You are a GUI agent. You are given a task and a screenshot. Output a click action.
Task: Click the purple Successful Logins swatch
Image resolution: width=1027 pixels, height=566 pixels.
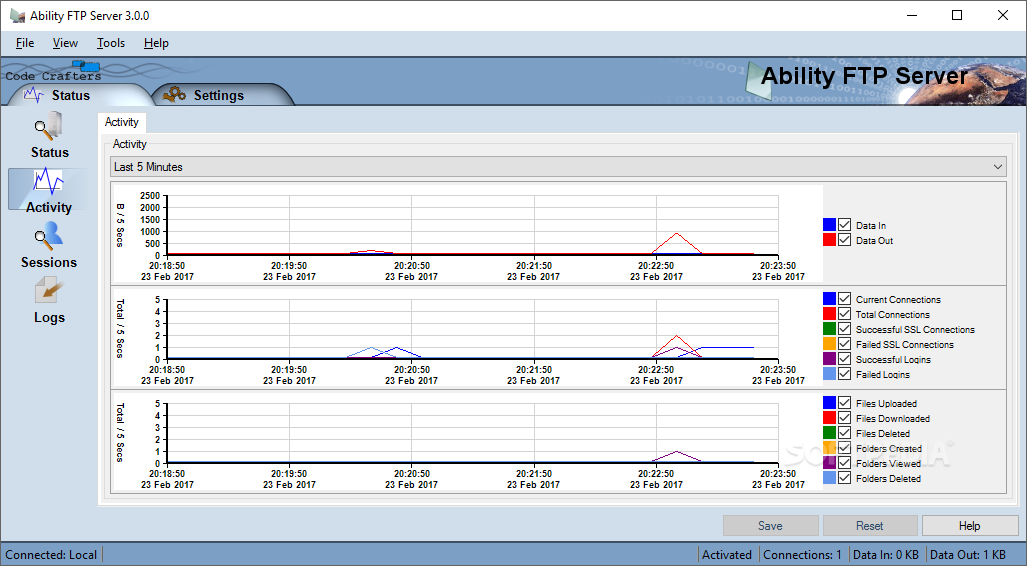(x=829, y=359)
